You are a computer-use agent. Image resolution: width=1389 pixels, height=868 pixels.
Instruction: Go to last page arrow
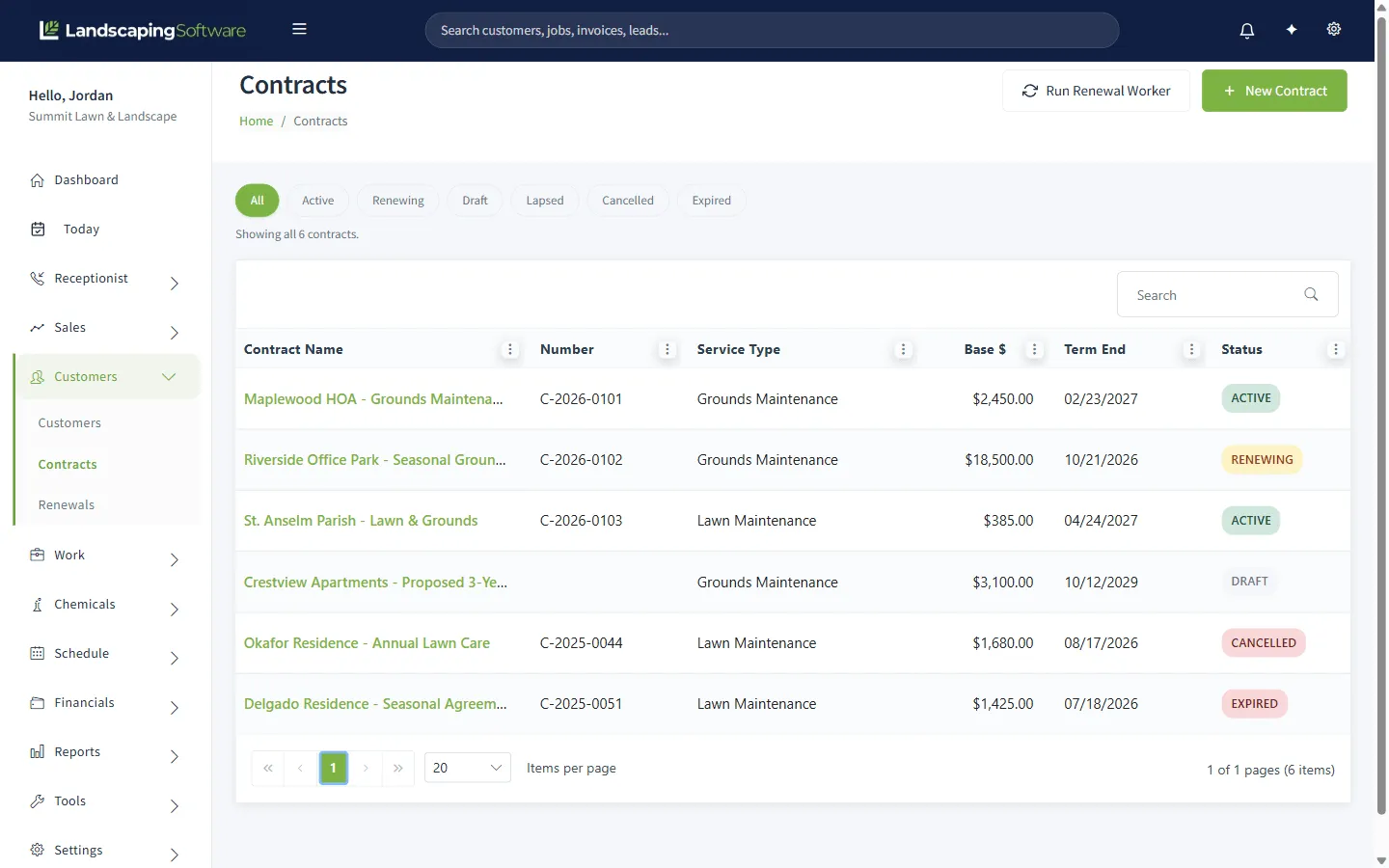pyautogui.click(x=398, y=768)
